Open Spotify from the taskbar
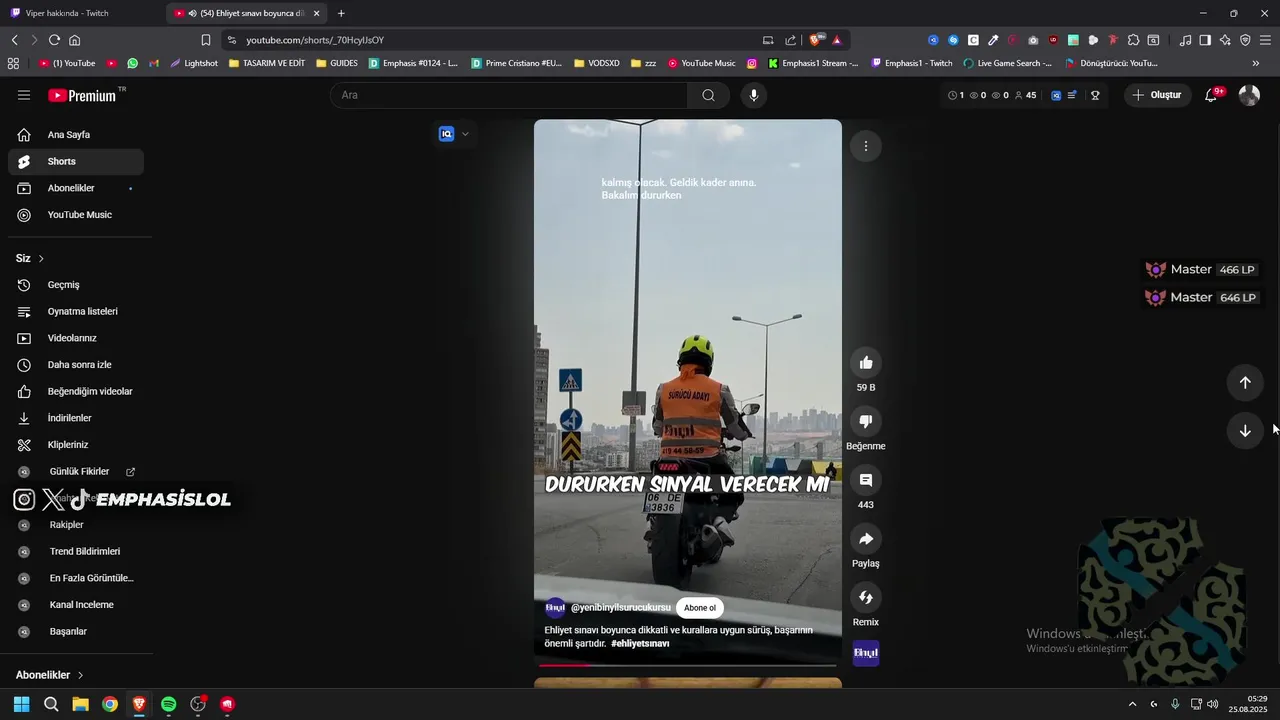Image resolution: width=1280 pixels, height=720 pixels. [169, 704]
